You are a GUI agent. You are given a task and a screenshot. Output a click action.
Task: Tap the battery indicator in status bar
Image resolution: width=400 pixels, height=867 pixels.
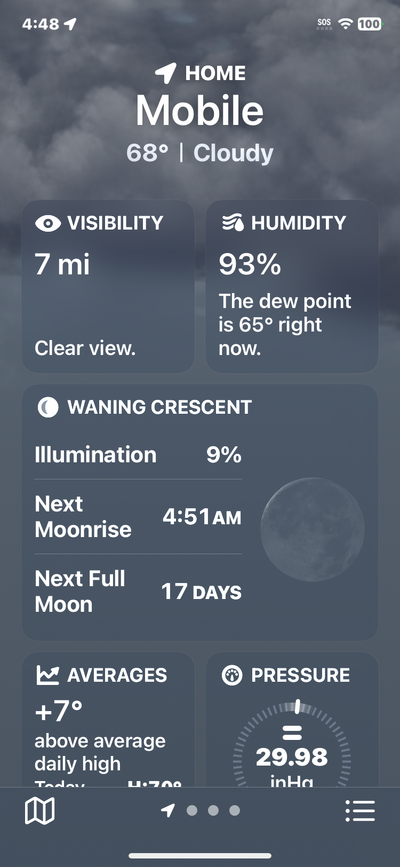(369, 24)
